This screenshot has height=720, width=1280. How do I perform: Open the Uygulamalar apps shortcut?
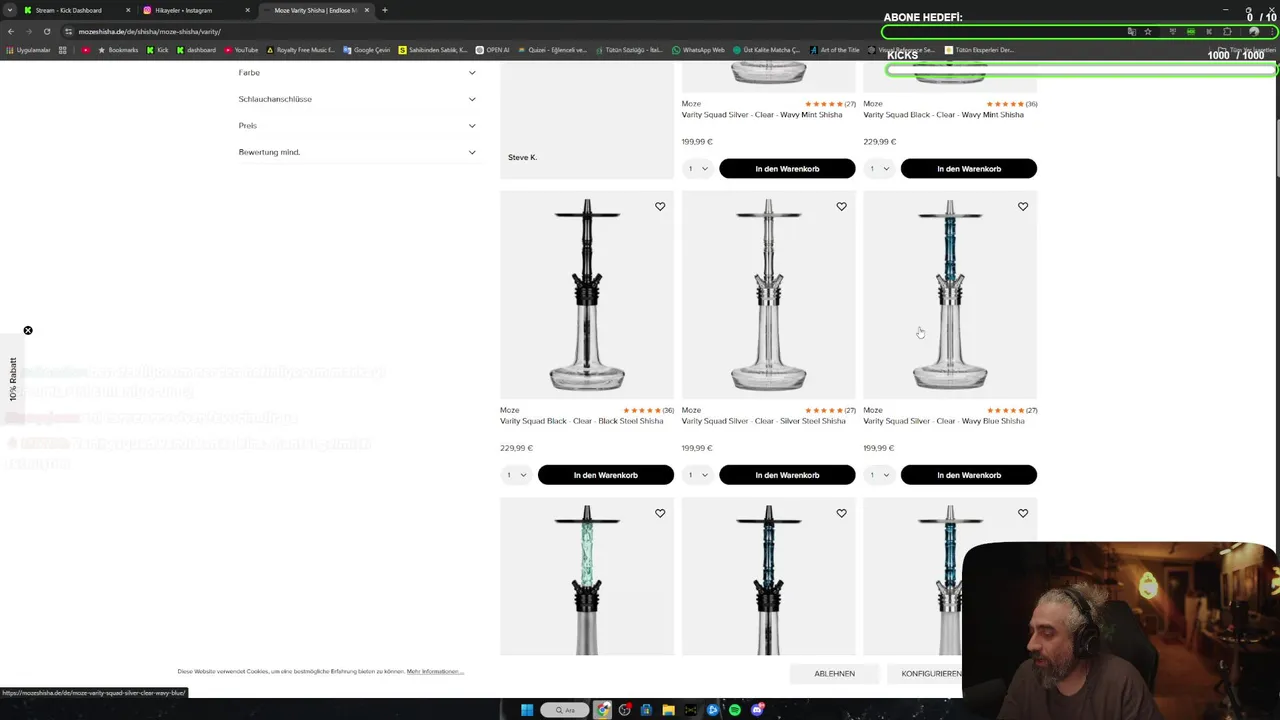[x=28, y=50]
